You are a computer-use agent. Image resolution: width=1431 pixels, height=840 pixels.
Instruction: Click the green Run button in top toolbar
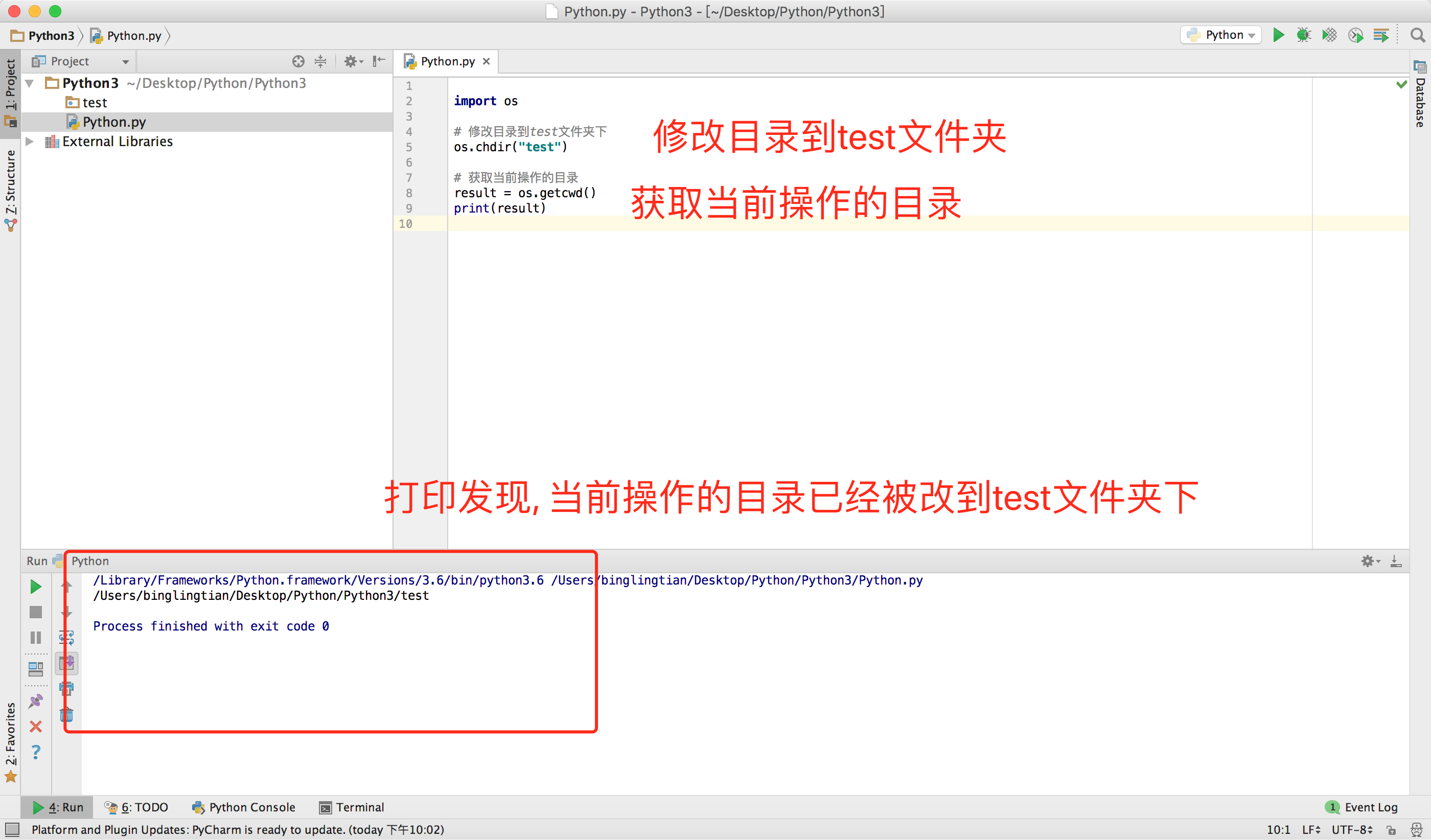tap(1278, 35)
